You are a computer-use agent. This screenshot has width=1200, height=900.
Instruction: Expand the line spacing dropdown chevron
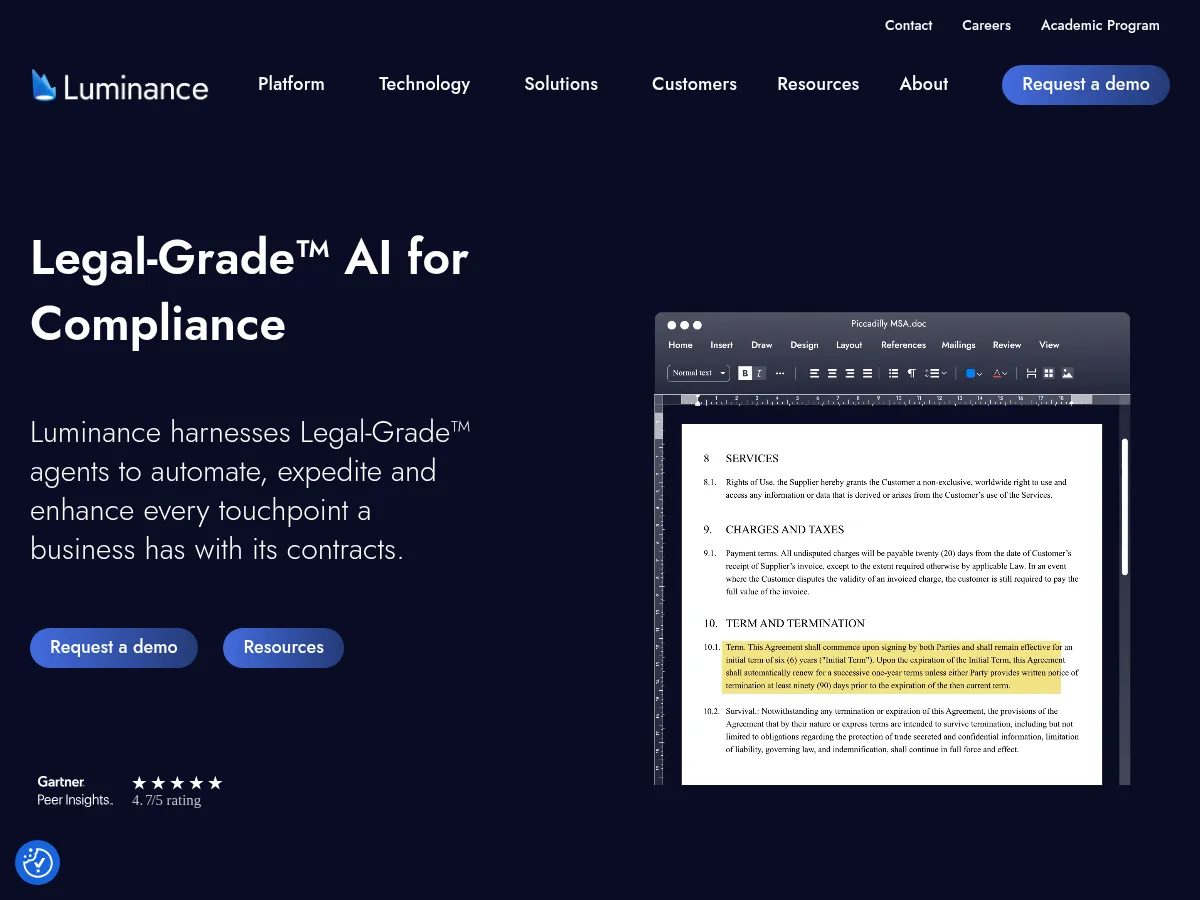point(945,372)
